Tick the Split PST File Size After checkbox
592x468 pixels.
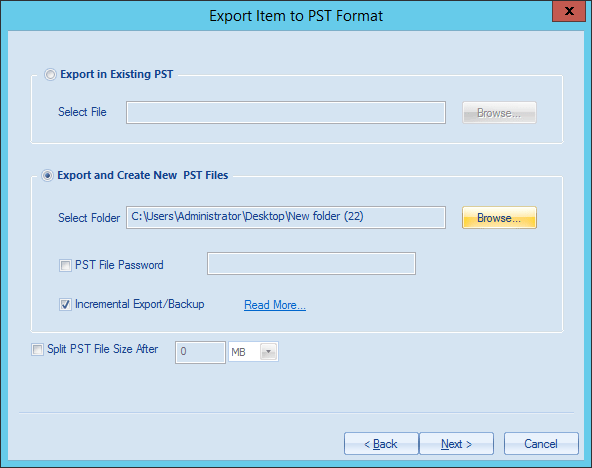(x=37, y=349)
